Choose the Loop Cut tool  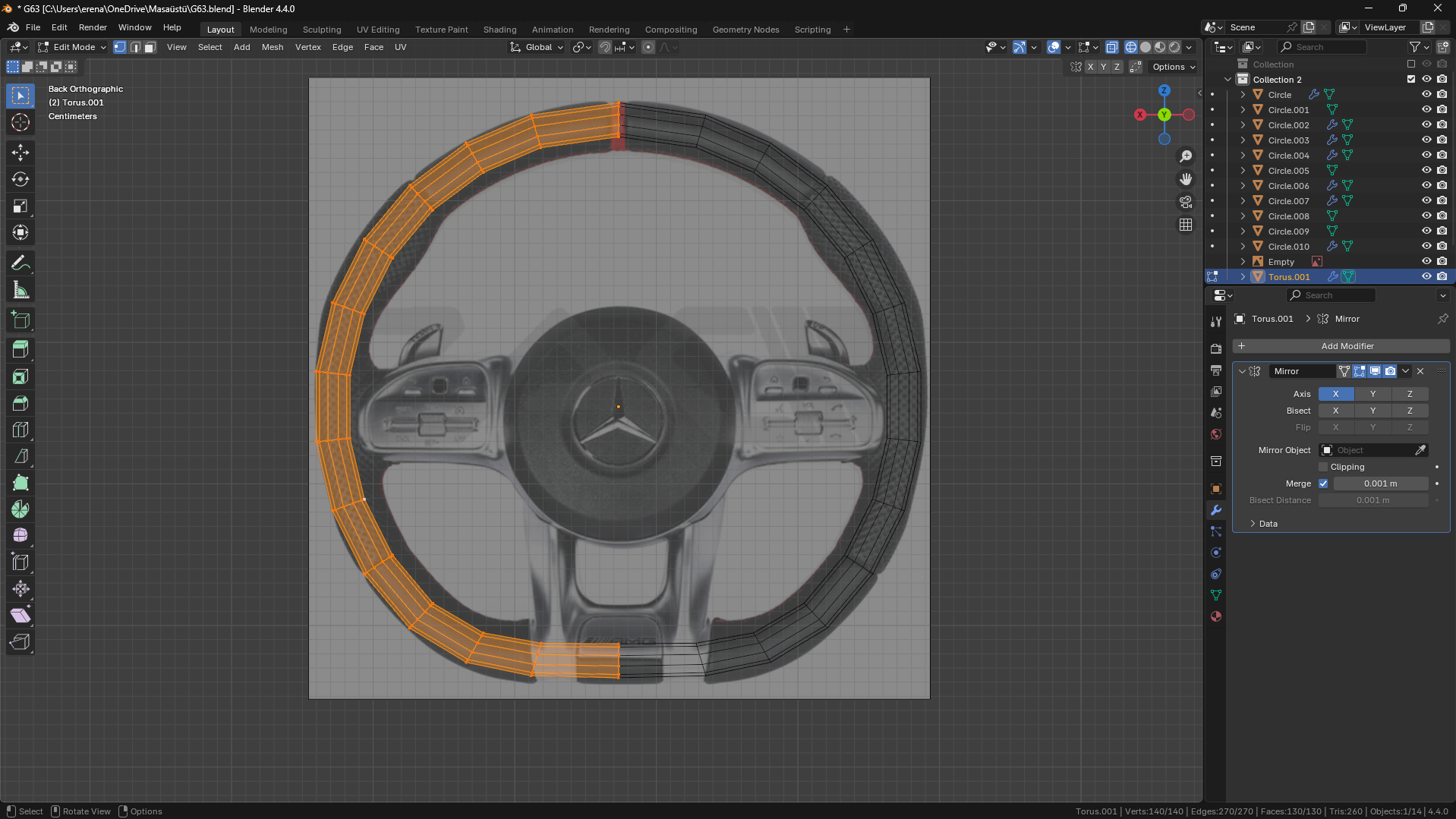[x=20, y=430]
